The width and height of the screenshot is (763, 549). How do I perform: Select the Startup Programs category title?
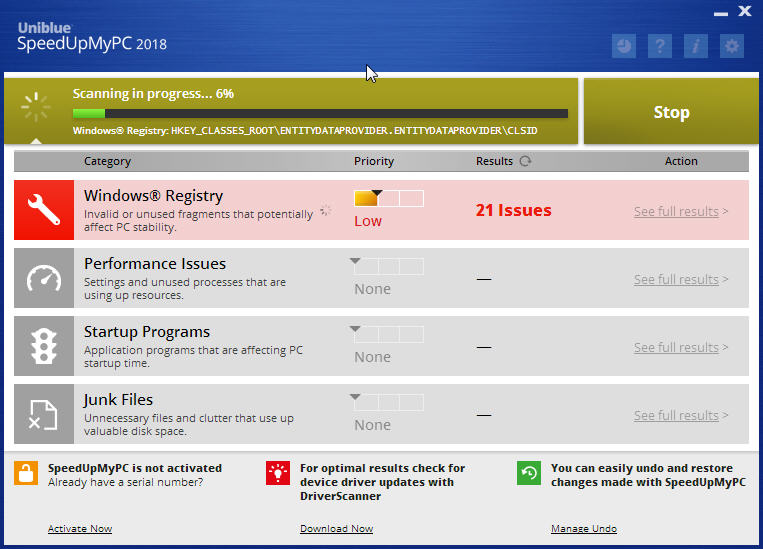click(x=146, y=332)
